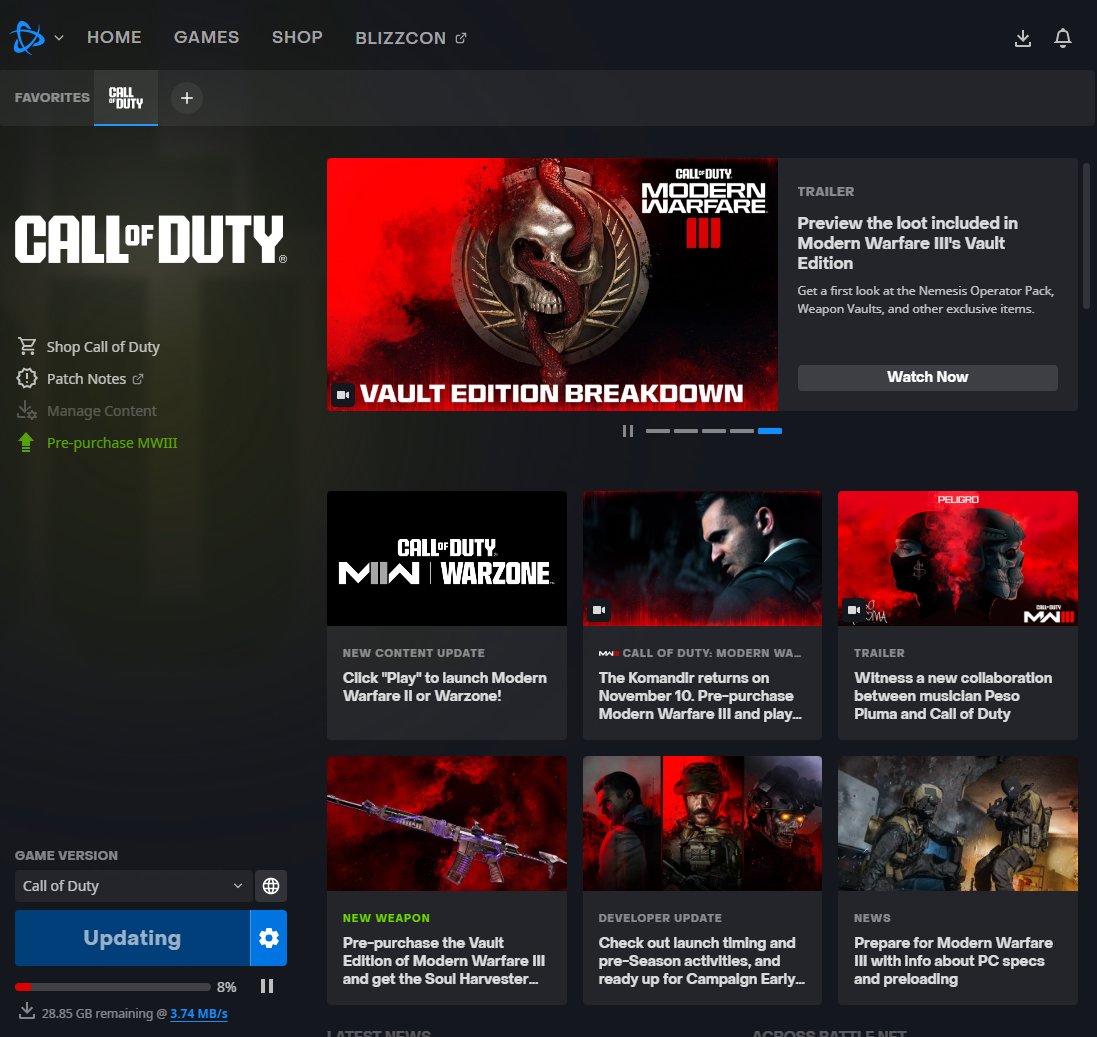Click the green Pre-purchase MWIII arrow icon
The image size is (1097, 1037).
(26, 442)
